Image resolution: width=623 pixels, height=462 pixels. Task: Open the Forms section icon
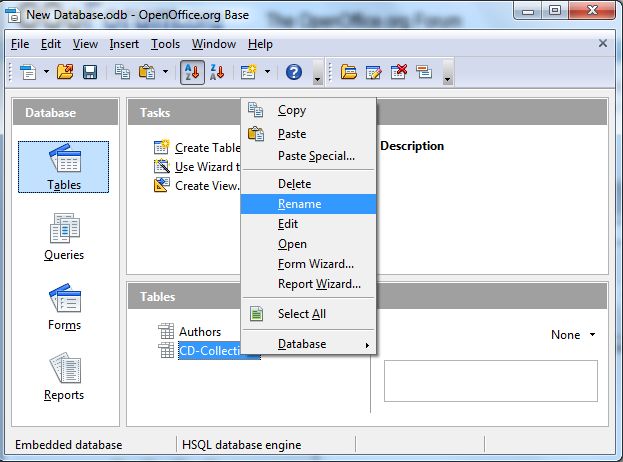[64, 306]
